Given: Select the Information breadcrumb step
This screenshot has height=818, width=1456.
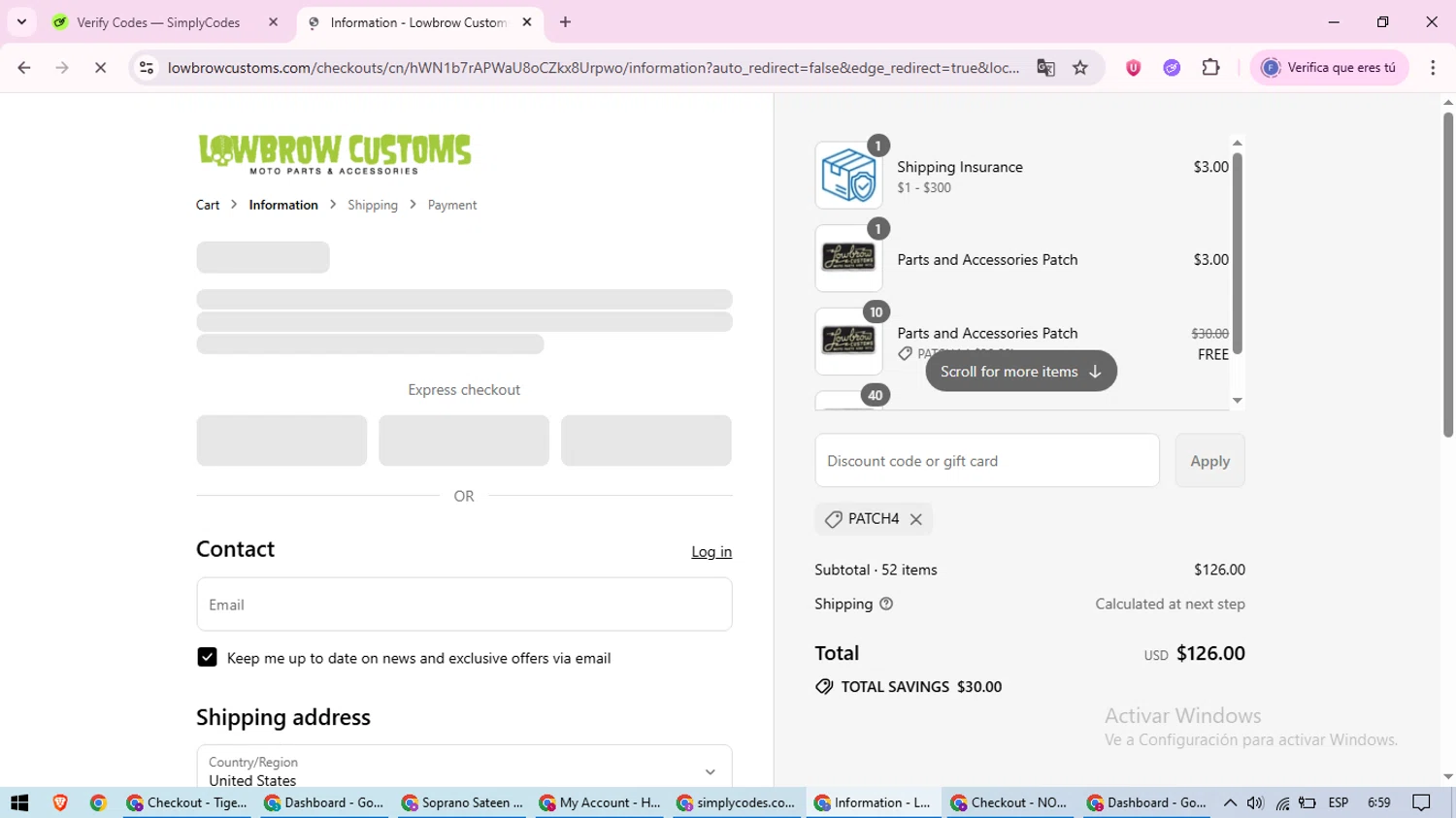Looking at the screenshot, I should 283,205.
